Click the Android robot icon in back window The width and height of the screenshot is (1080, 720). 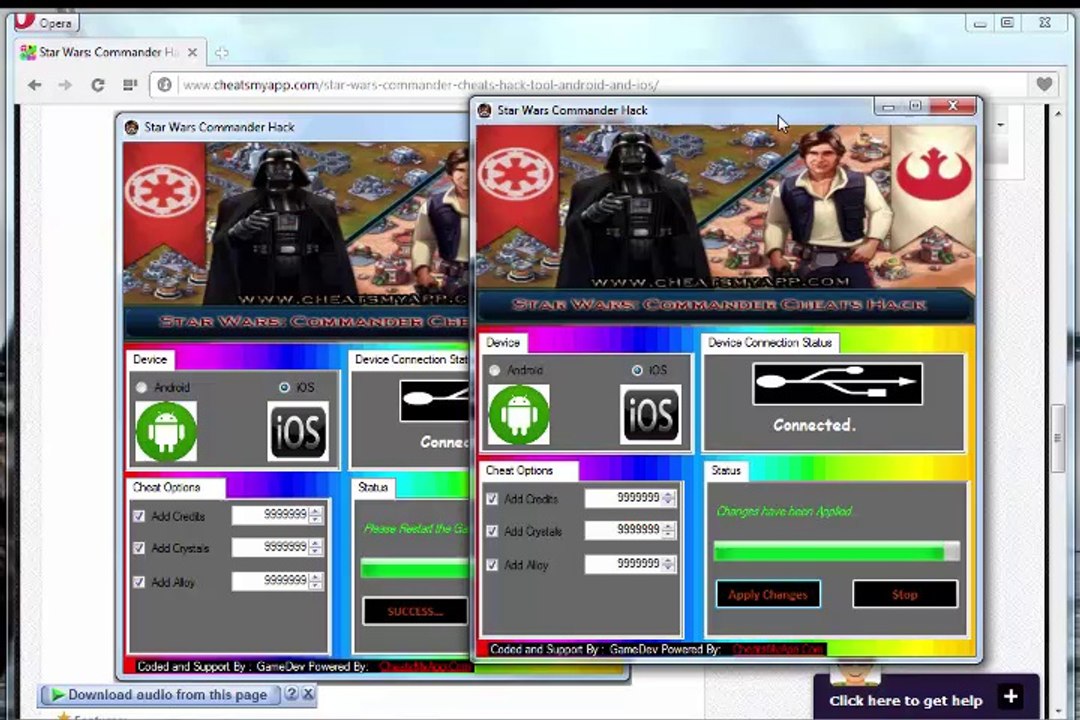coord(166,431)
